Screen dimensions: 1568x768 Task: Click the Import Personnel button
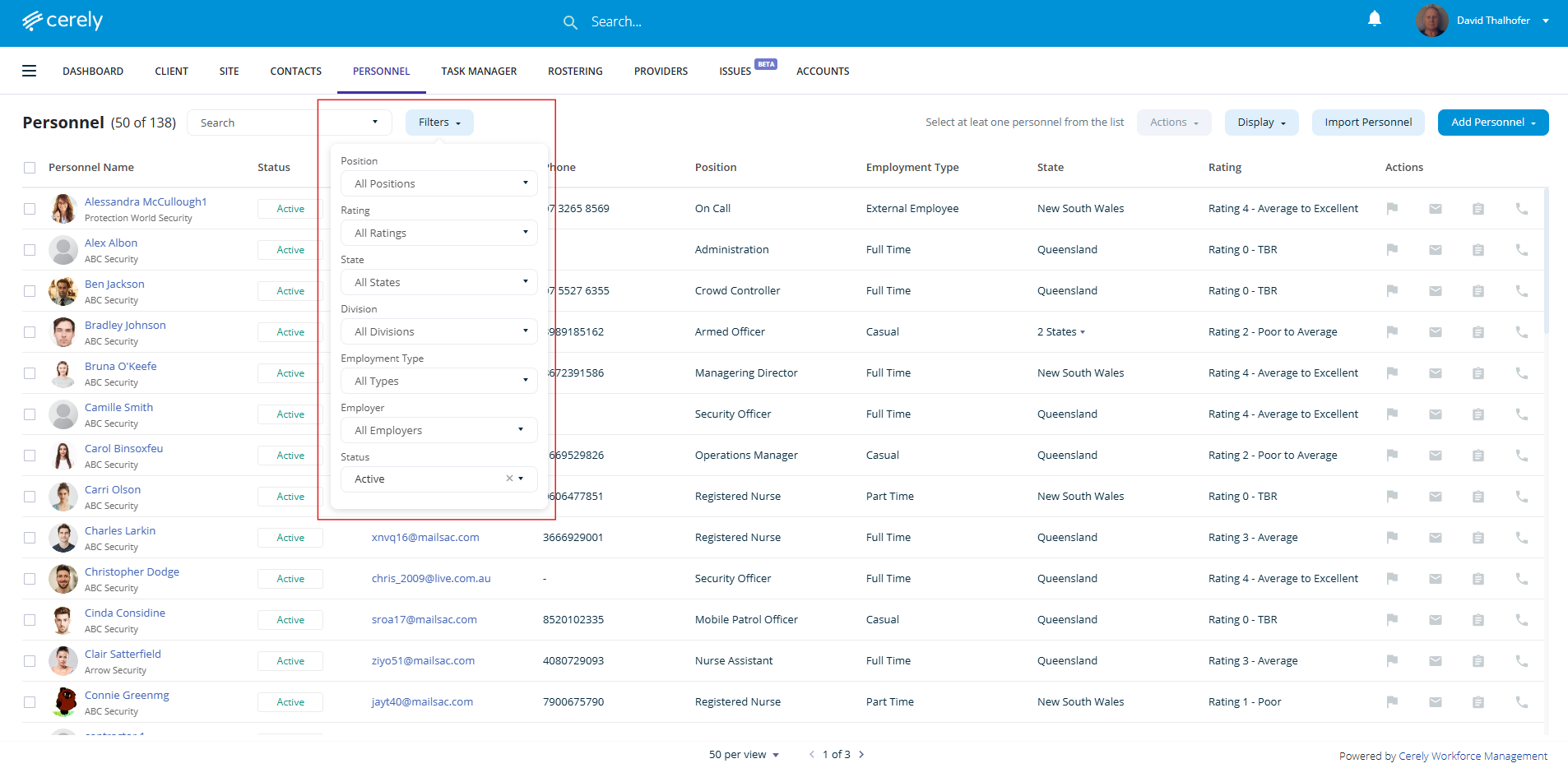(1367, 123)
